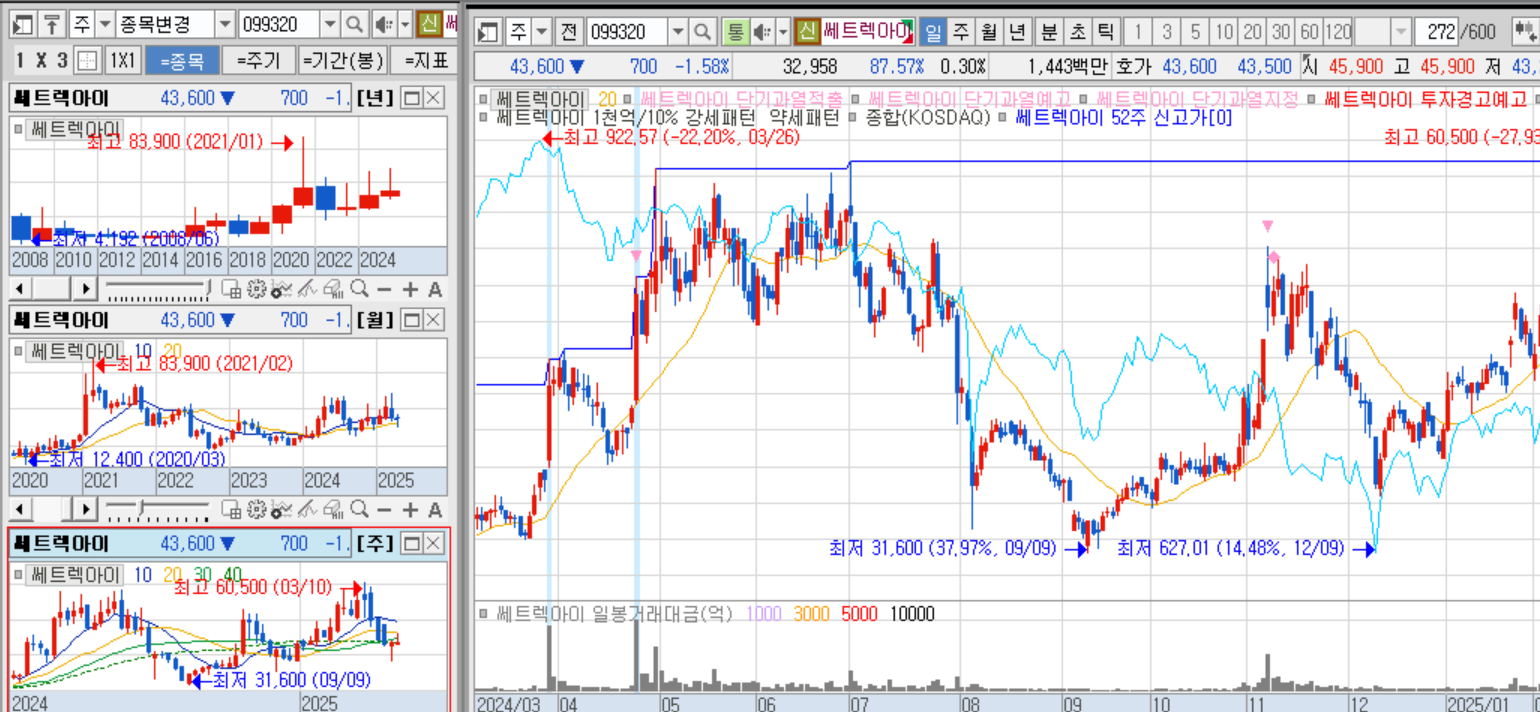Click the 60 interval button
The width and height of the screenshot is (1540, 712).
[x=1308, y=32]
